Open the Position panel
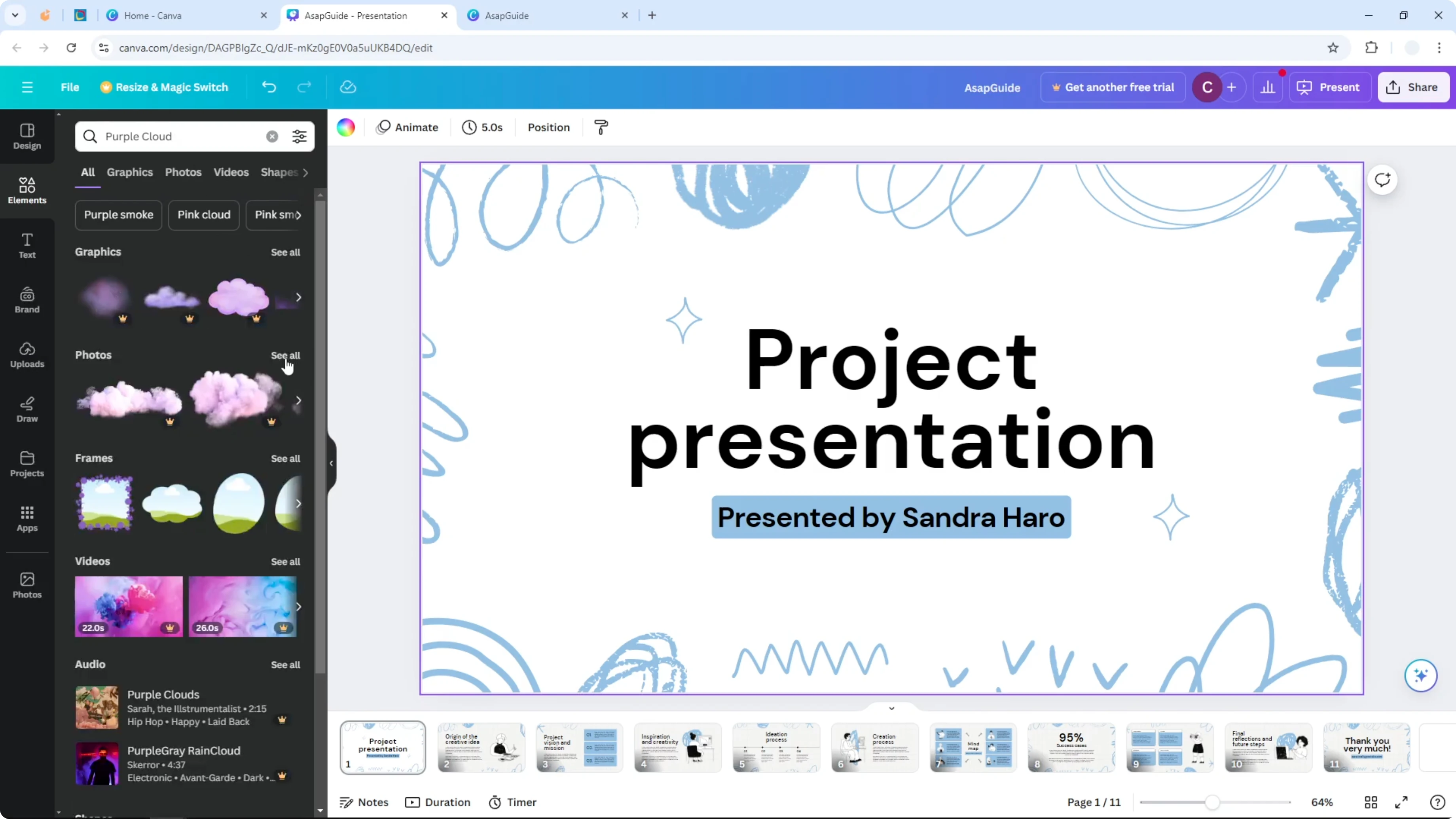 pyautogui.click(x=548, y=127)
